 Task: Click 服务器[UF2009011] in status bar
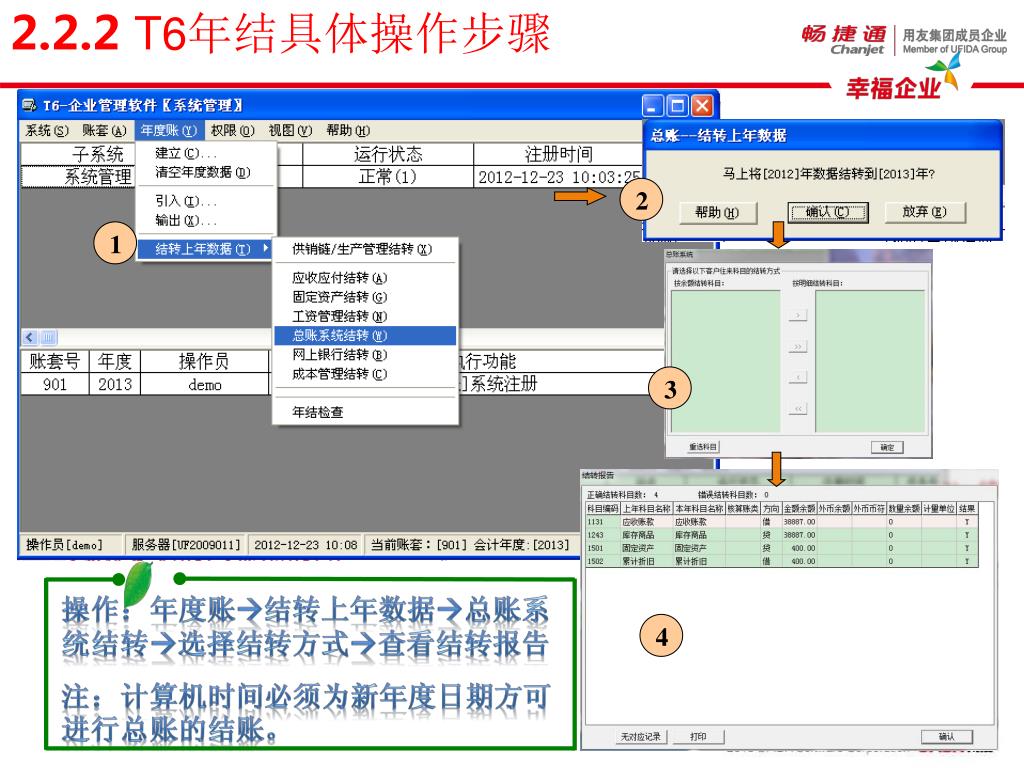click(x=186, y=544)
